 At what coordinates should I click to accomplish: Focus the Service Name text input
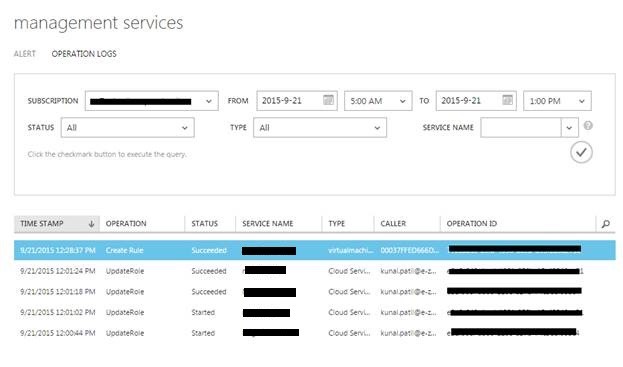521,128
